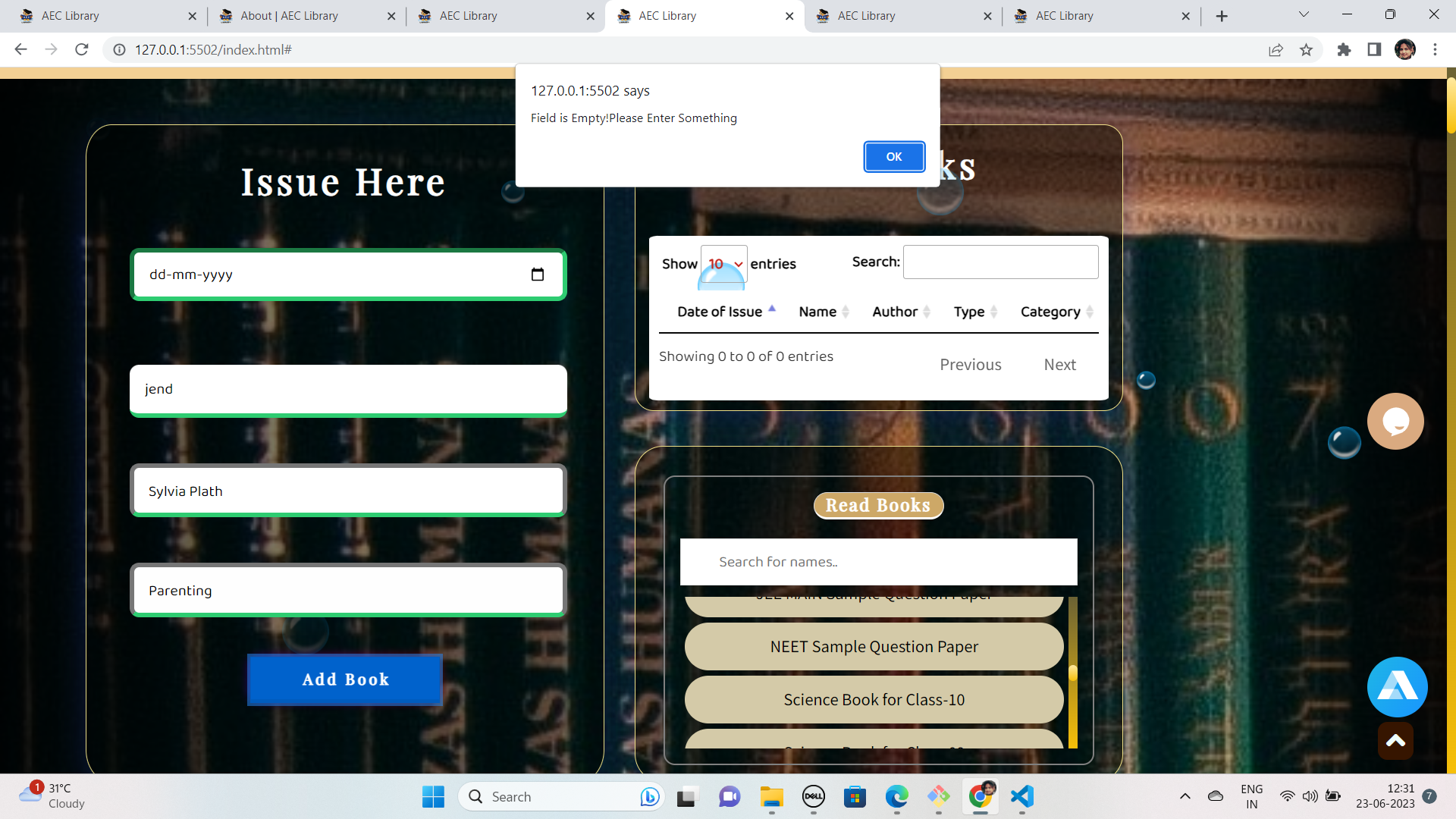
Task: Toggle the Author column sort order
Action: coord(895,311)
